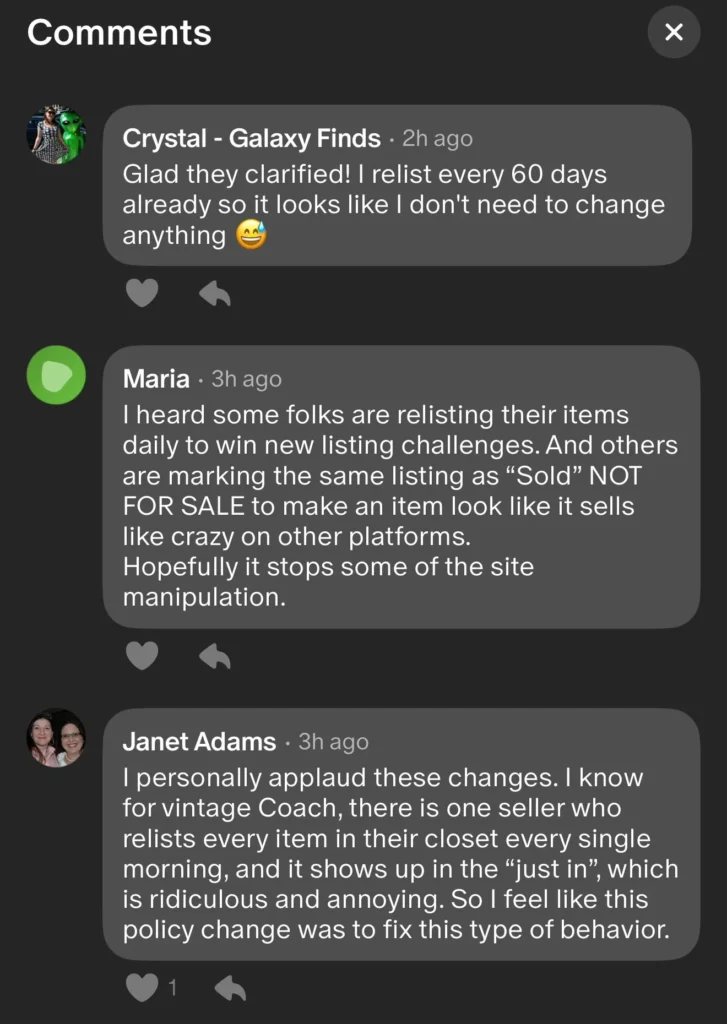Open Crystal's alien profile picture

coord(56,135)
